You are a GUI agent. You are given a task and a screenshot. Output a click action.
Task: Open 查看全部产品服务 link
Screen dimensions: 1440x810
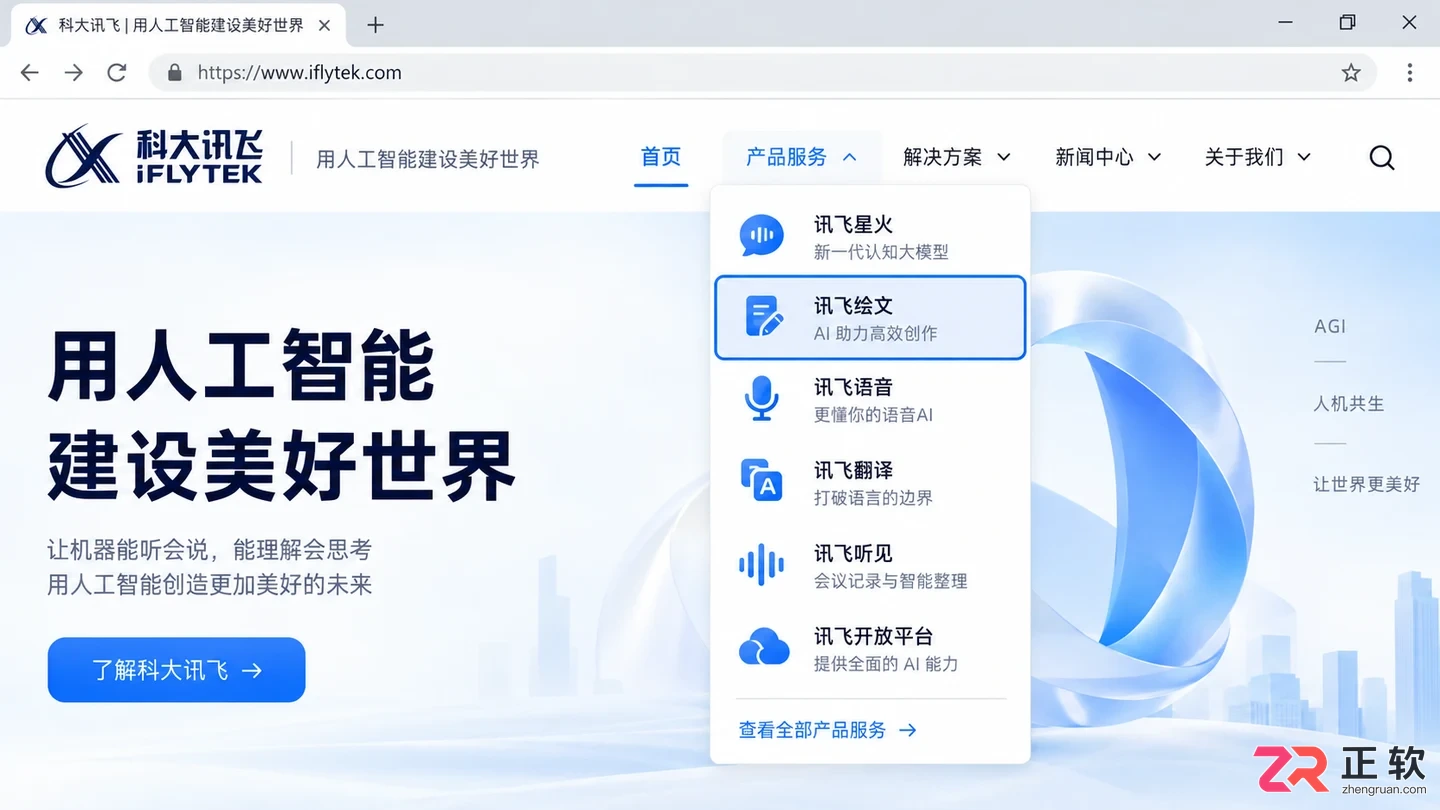click(x=827, y=730)
